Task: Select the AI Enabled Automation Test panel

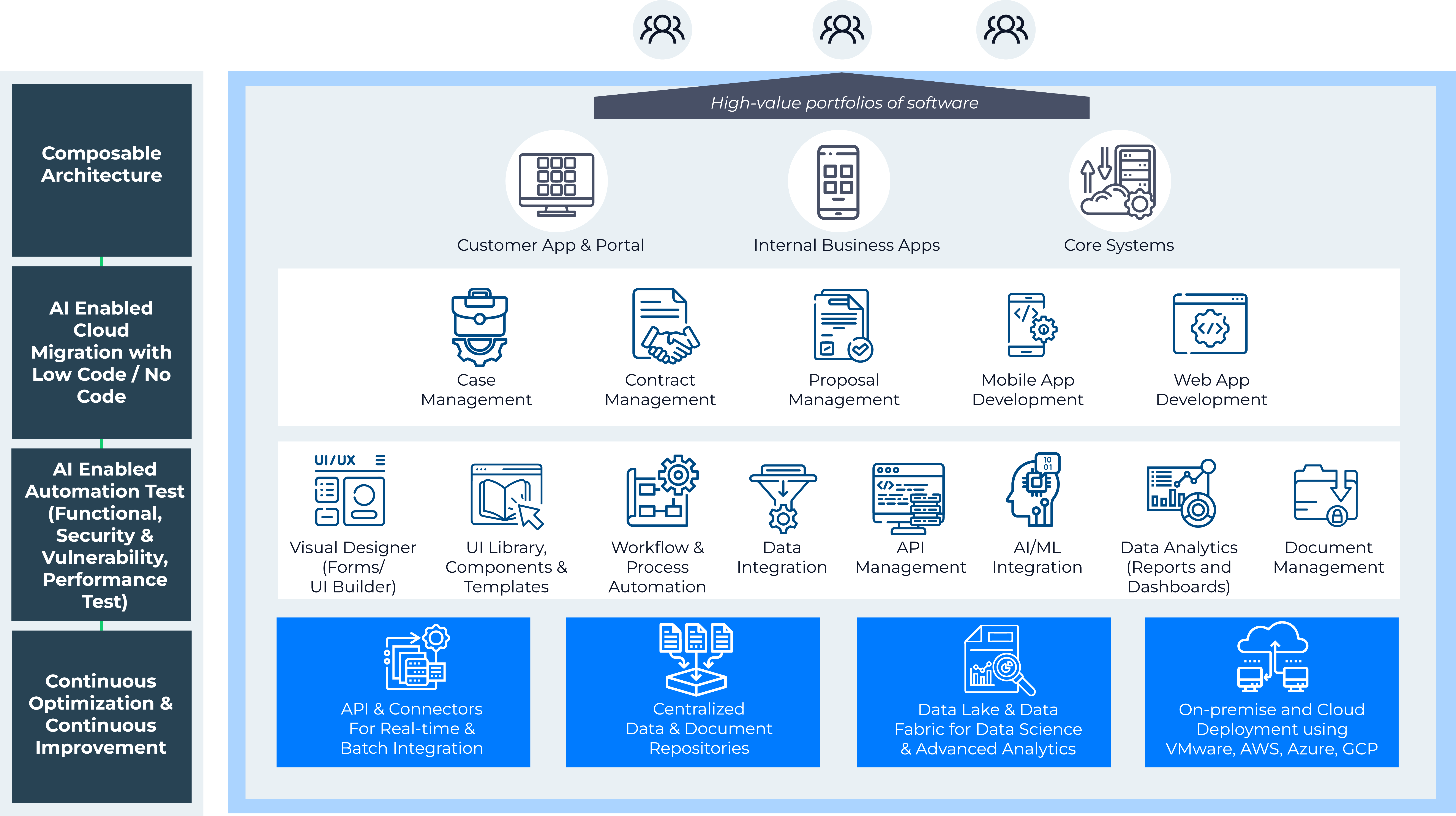Action: point(102,534)
